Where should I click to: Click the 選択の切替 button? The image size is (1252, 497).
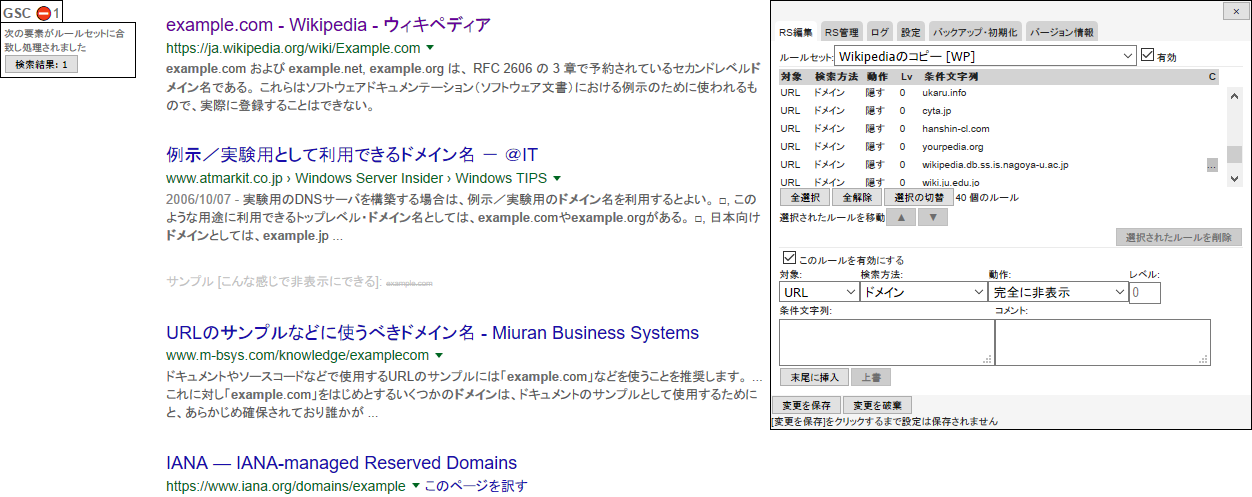(x=918, y=198)
